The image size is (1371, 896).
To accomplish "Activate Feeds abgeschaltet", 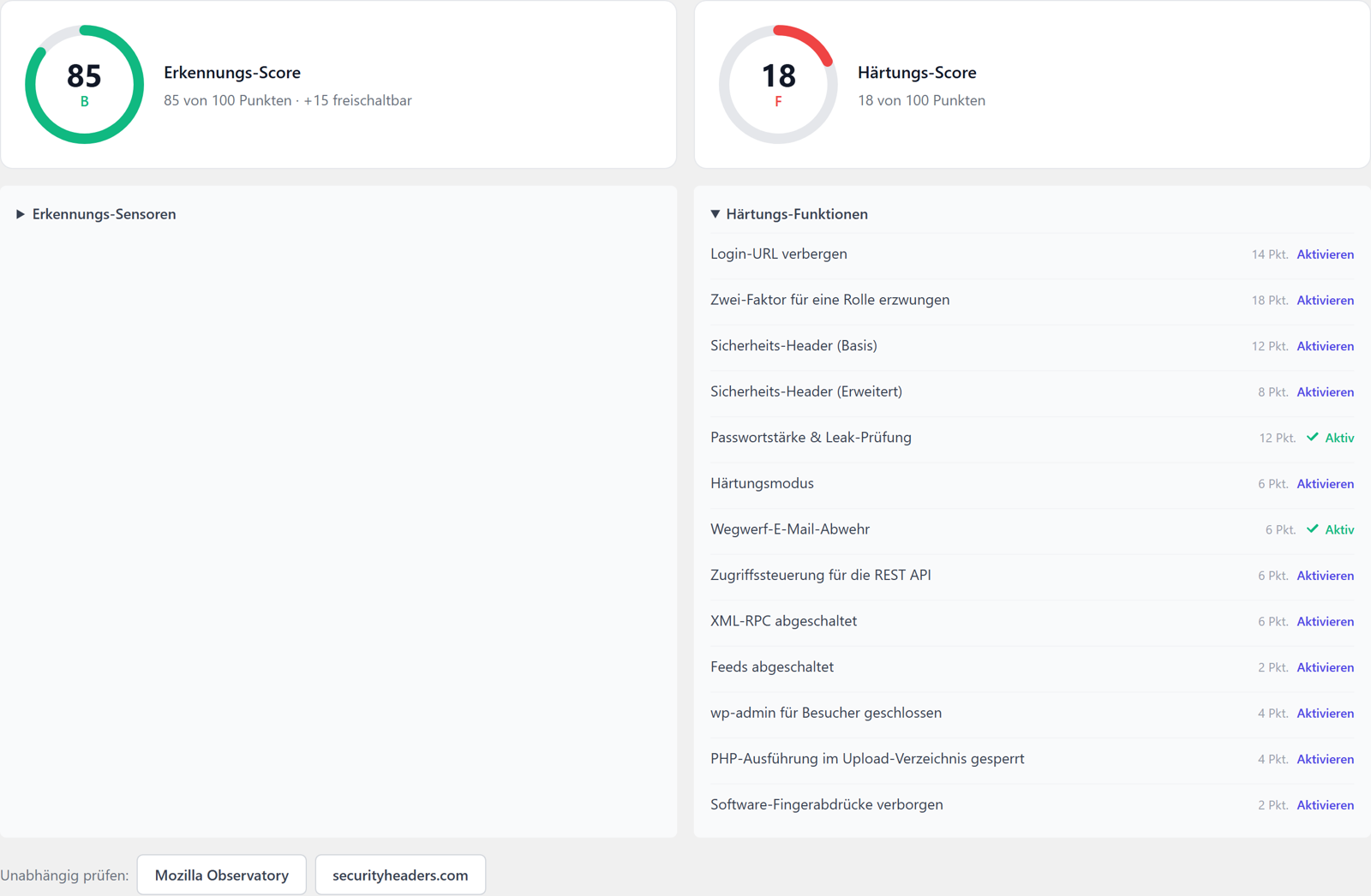I will click(1325, 667).
